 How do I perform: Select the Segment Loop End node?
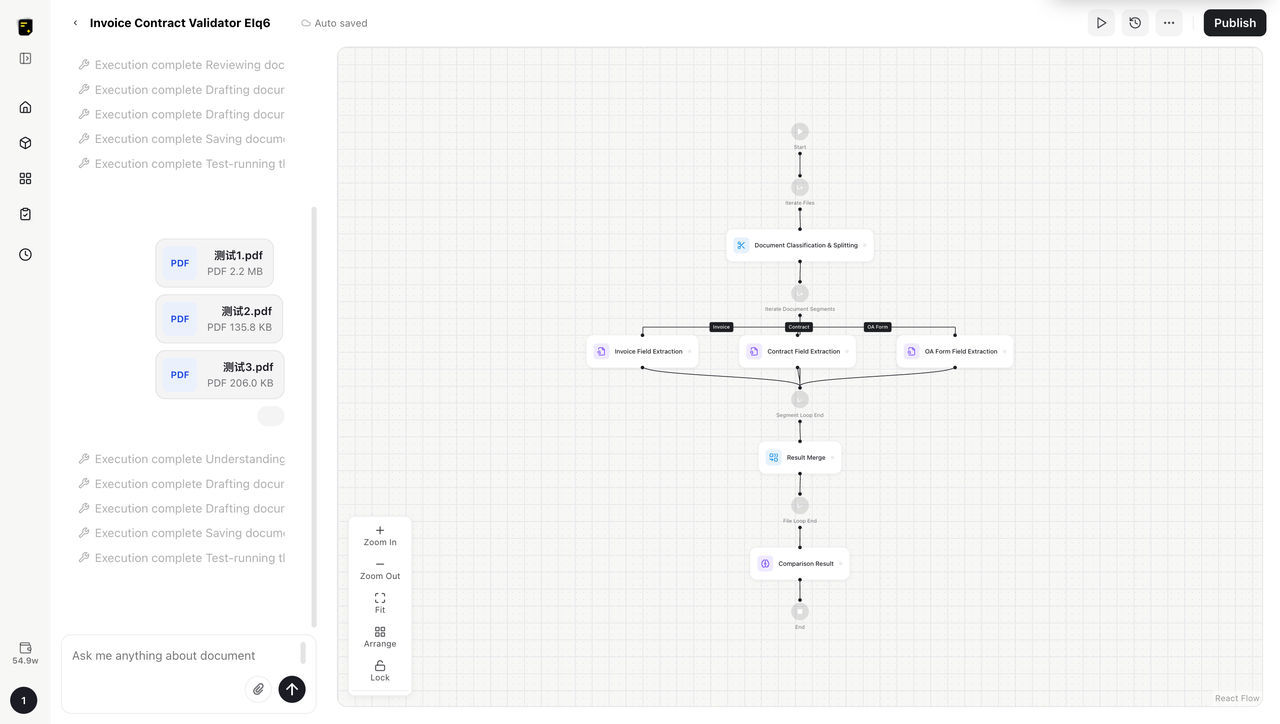coord(800,399)
